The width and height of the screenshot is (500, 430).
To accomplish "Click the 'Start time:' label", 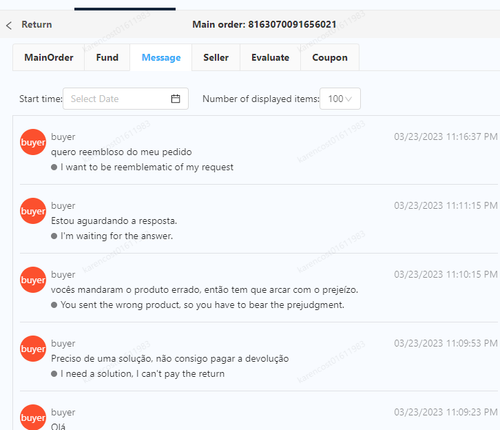I will point(41,99).
